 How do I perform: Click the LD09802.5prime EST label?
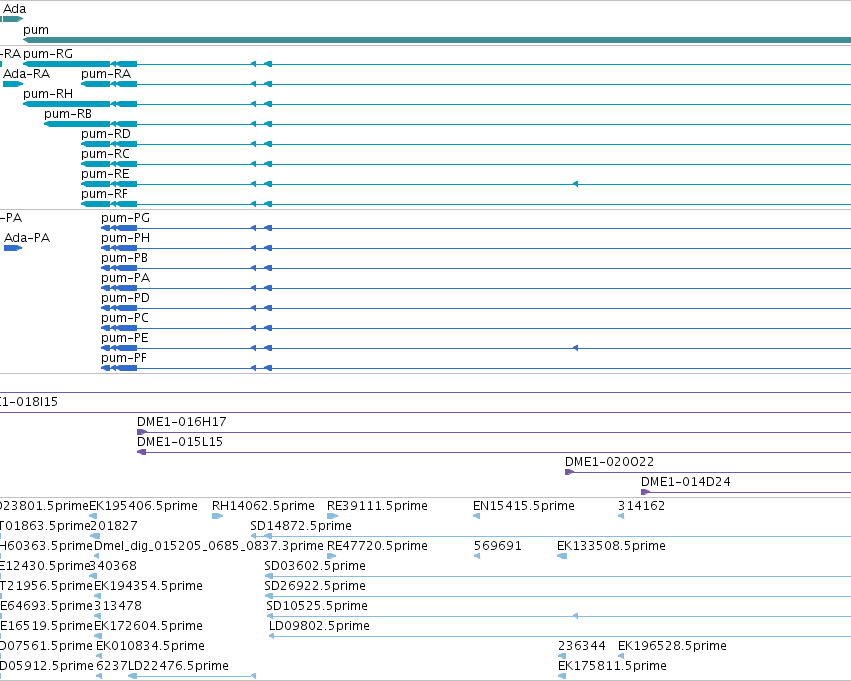coord(319,626)
